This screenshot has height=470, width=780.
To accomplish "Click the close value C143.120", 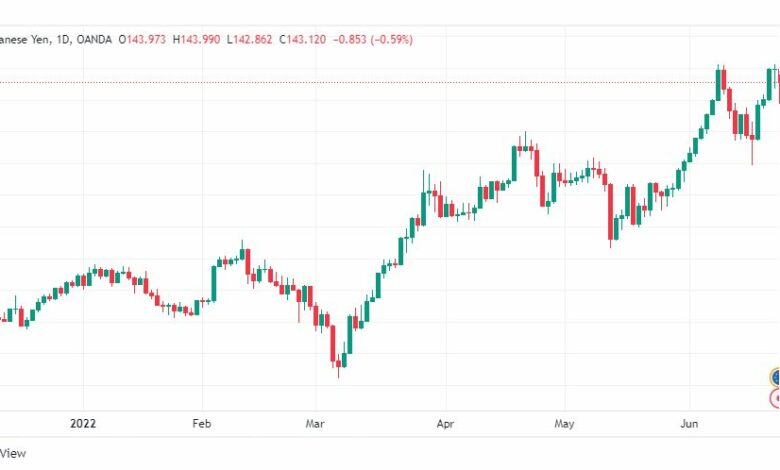I will [x=302, y=39].
